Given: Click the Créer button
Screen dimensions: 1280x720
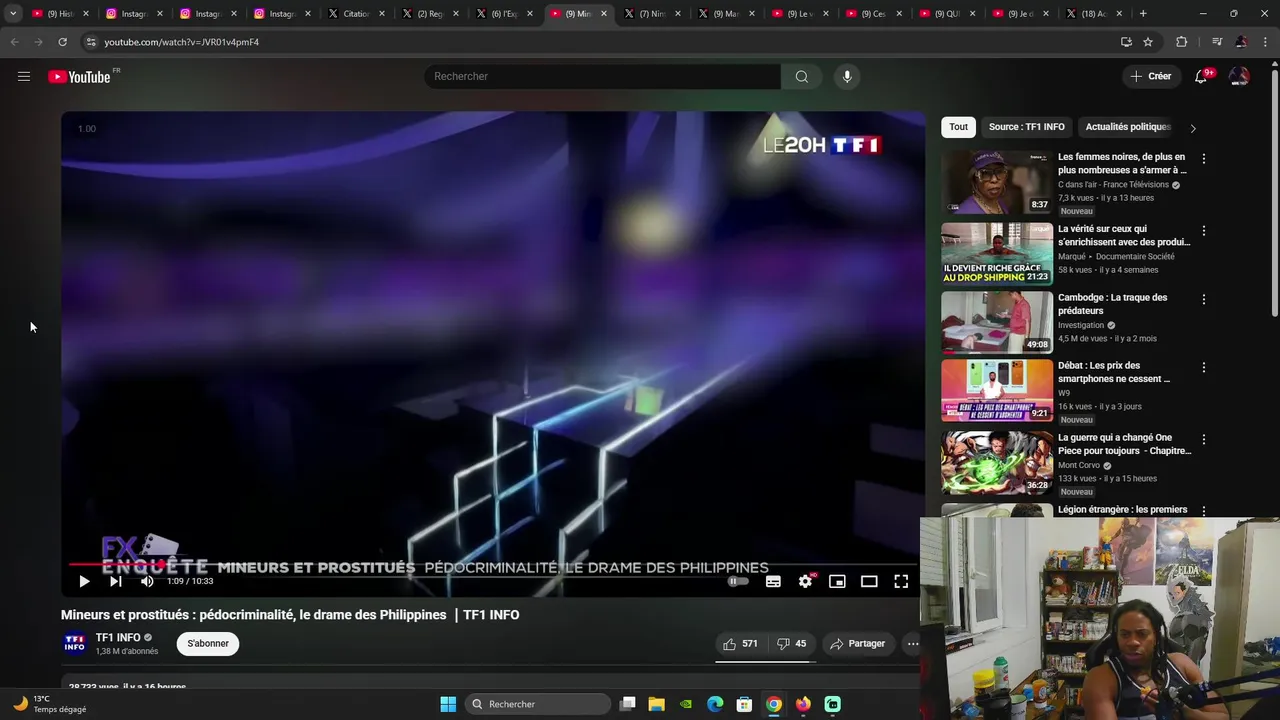Looking at the screenshot, I should [1150, 76].
